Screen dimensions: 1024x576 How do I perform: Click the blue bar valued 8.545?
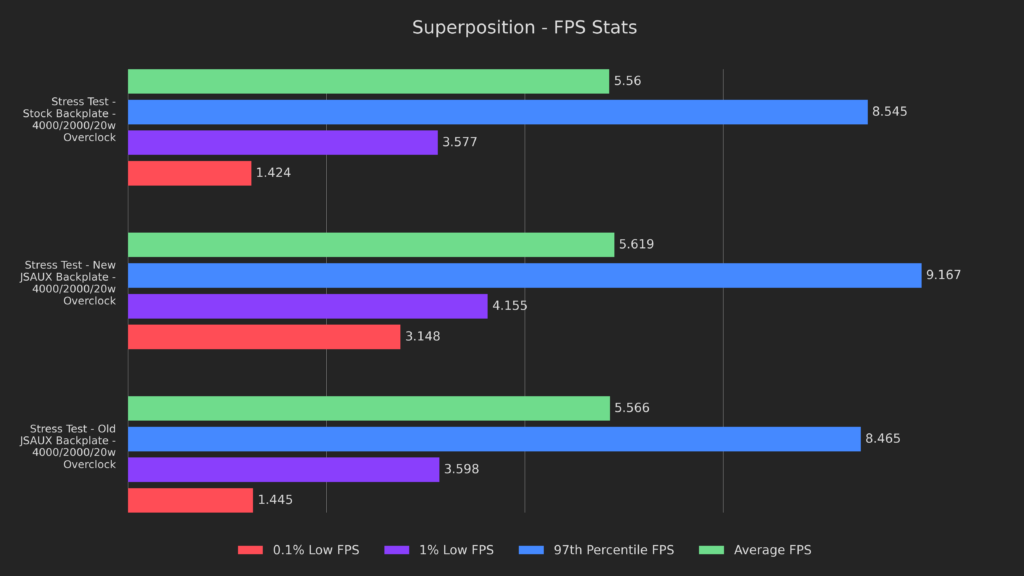(497, 112)
